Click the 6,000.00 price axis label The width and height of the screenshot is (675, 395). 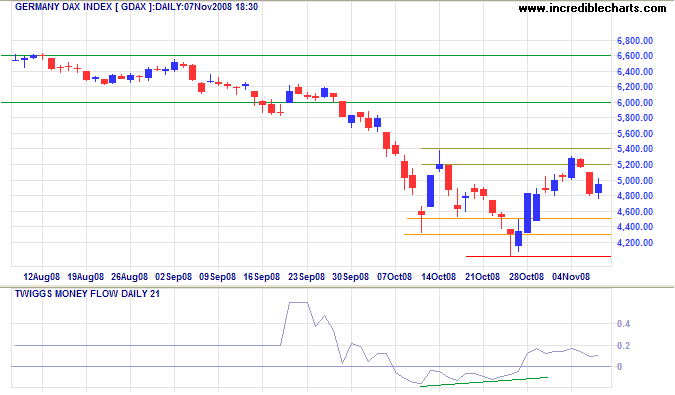(635, 102)
